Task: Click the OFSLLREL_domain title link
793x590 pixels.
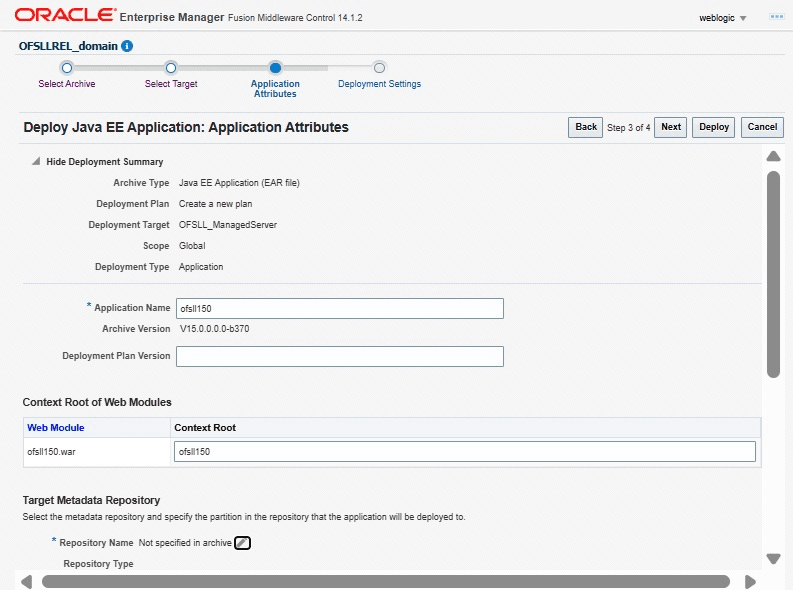Action: coord(68,46)
